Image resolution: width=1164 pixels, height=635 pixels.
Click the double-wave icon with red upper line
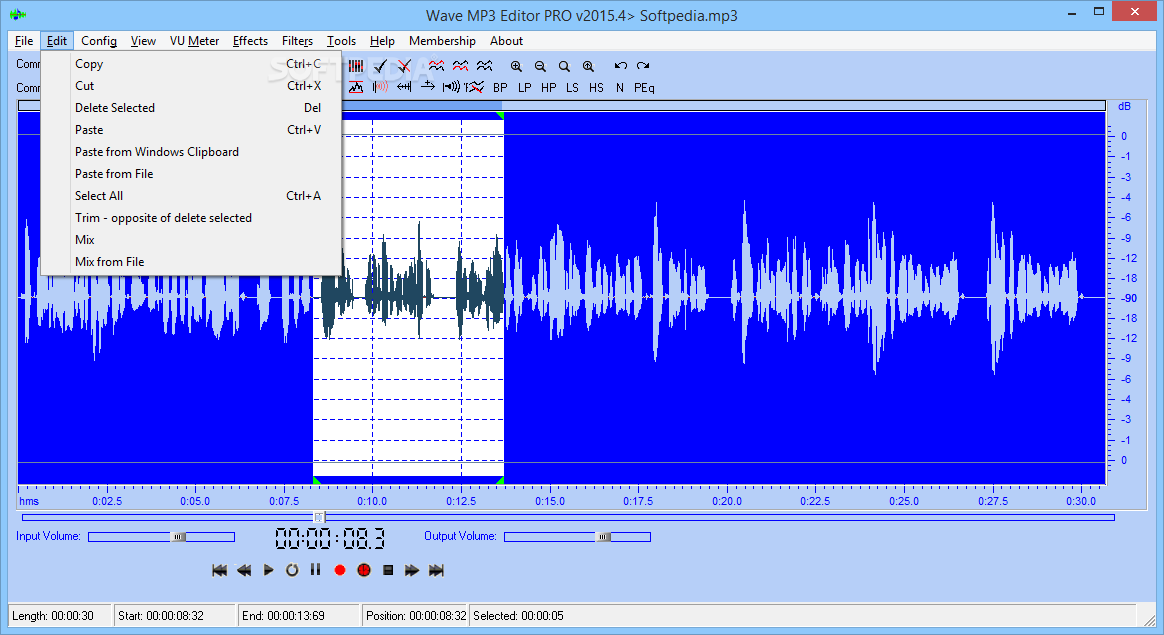(436, 66)
